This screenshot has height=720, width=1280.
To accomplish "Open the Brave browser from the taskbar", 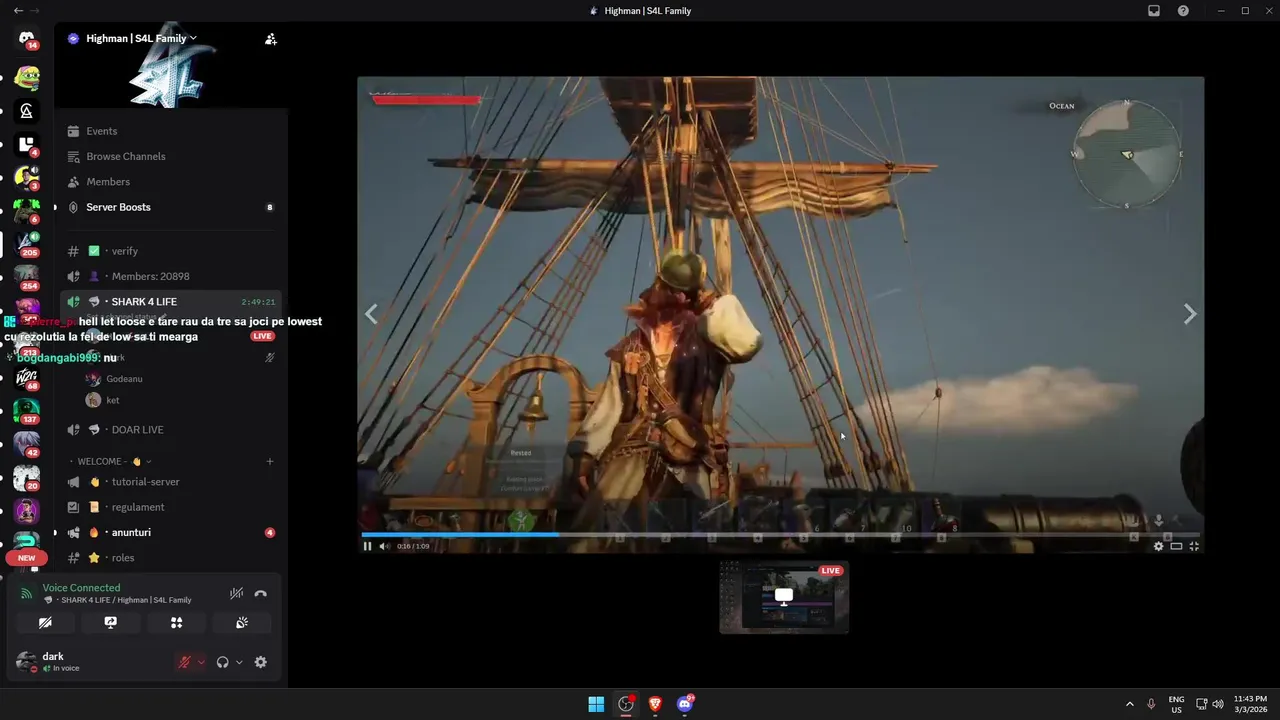I will pos(655,704).
